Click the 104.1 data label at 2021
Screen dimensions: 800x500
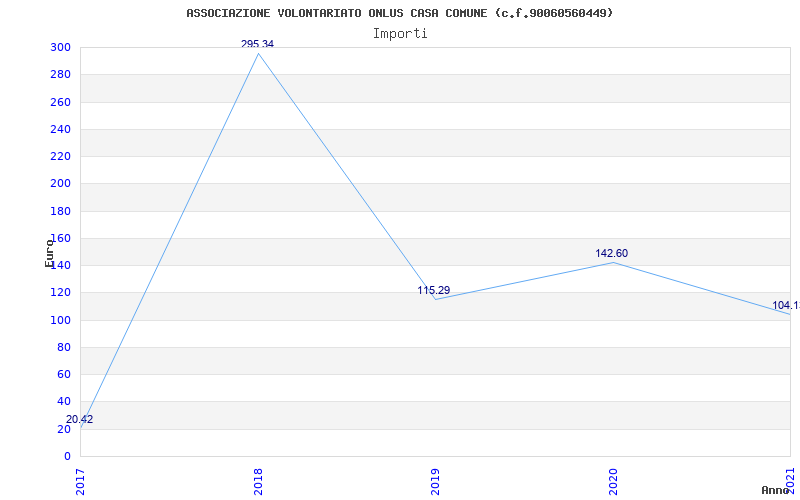(x=786, y=306)
